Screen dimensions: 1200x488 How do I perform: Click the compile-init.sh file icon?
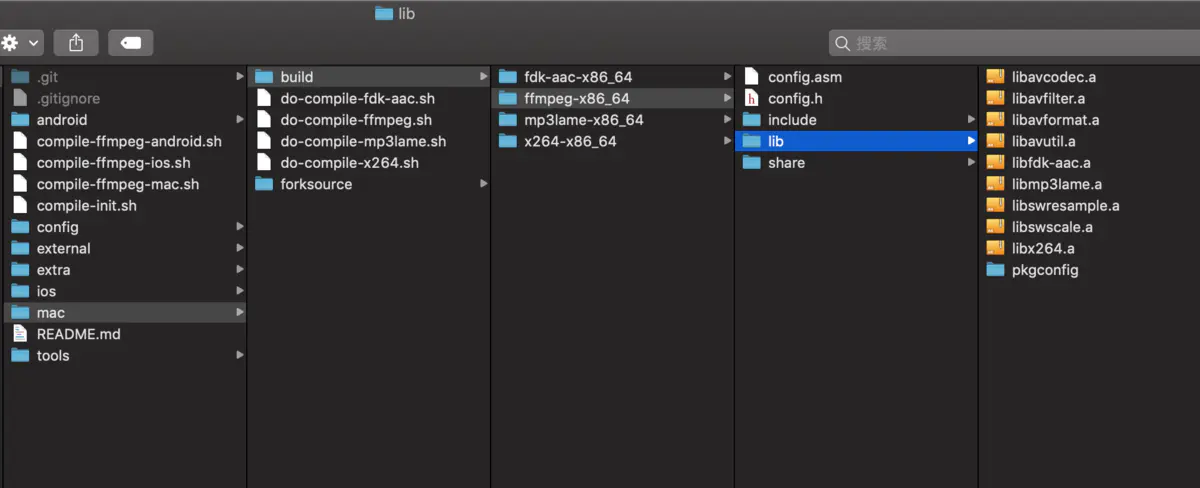coord(20,206)
